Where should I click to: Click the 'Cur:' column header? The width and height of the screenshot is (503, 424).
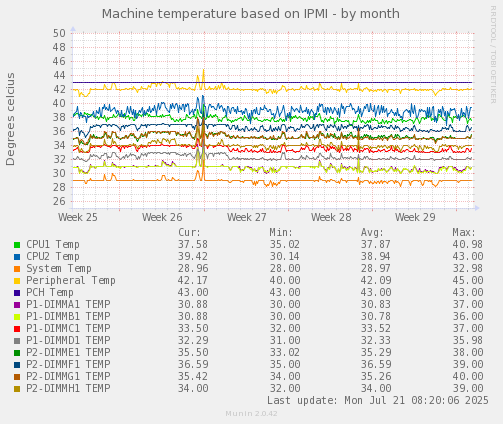tap(189, 232)
